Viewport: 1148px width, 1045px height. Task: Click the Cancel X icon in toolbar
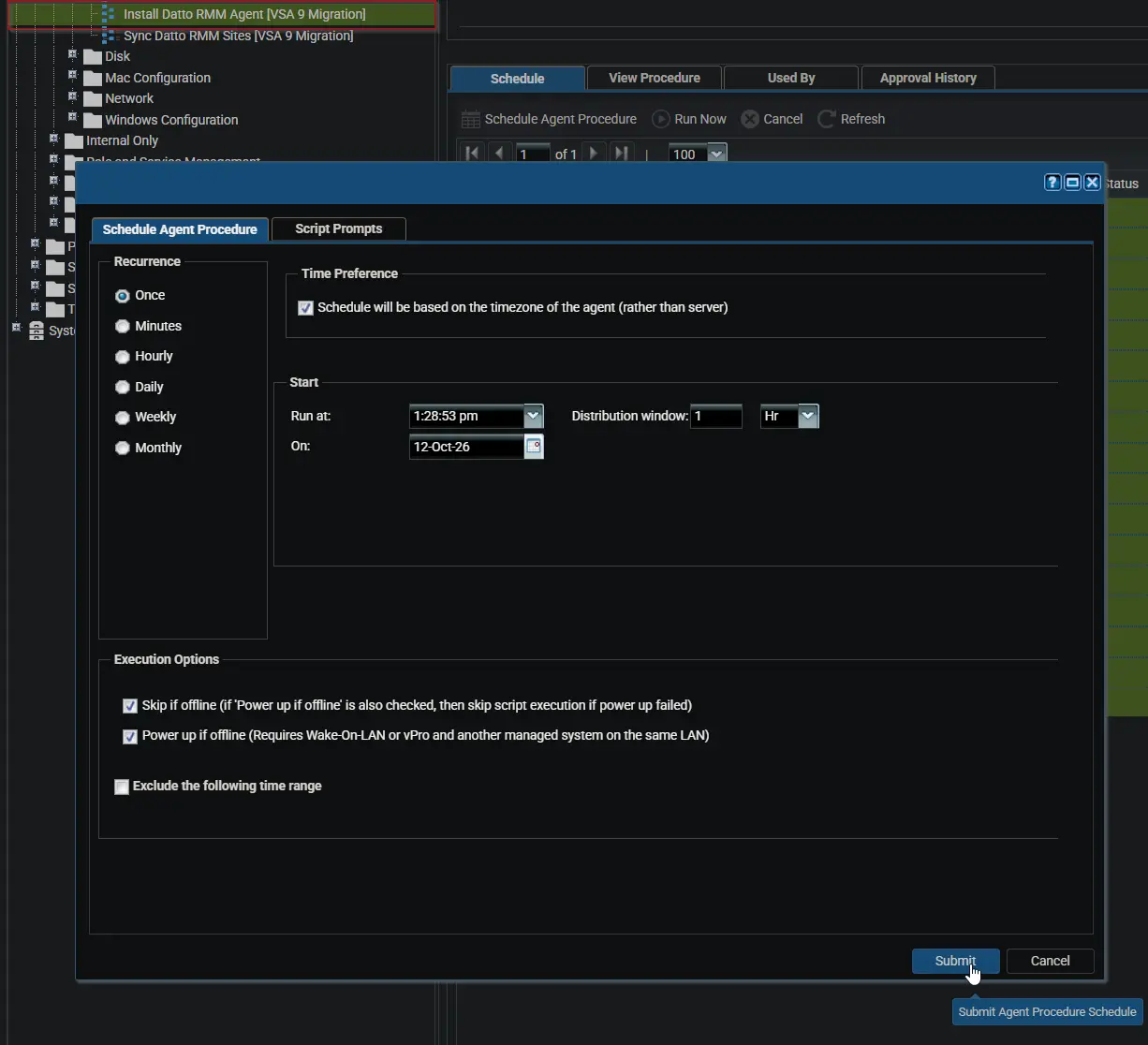(750, 119)
